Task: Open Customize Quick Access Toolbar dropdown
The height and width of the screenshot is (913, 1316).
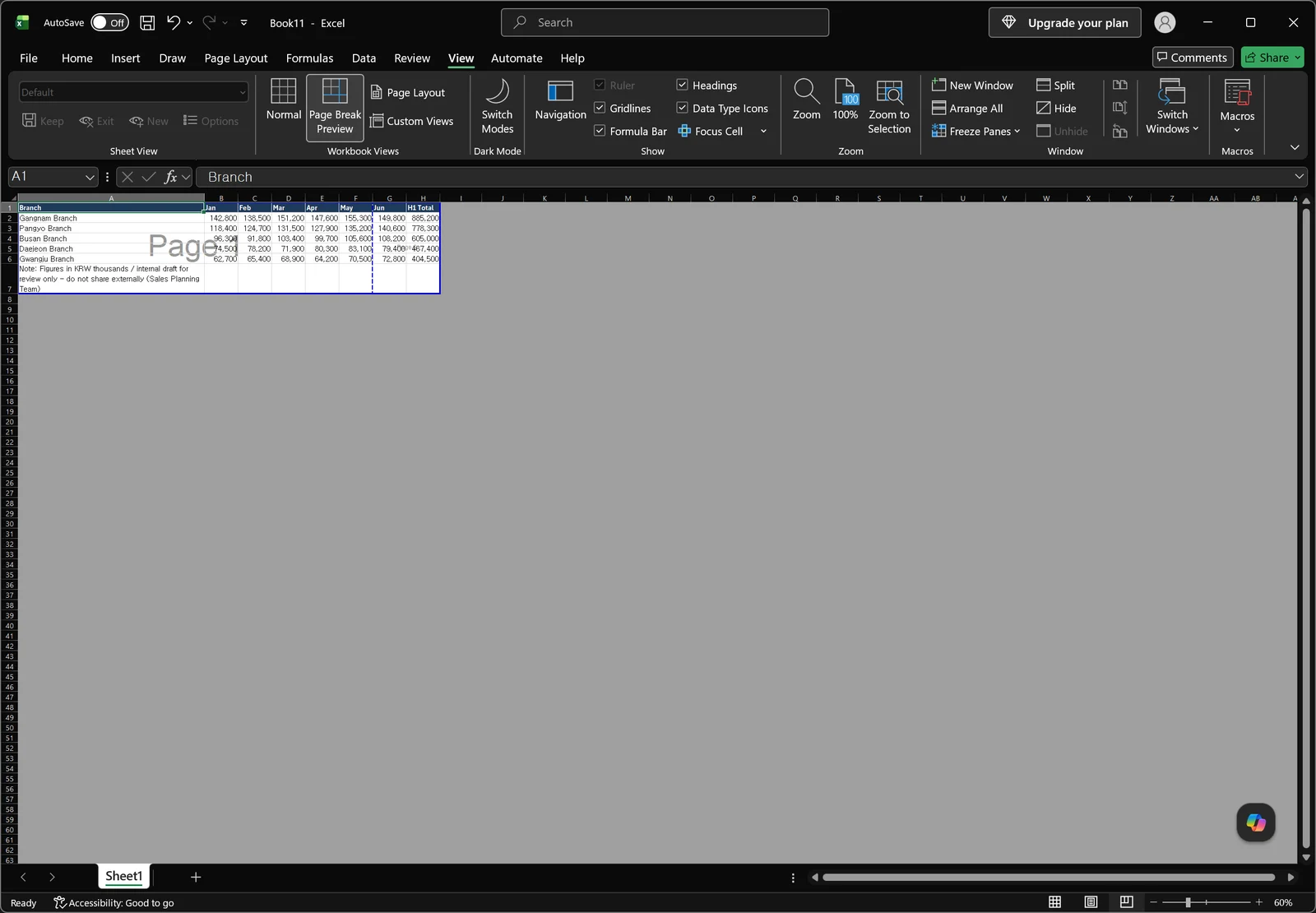Action: click(243, 23)
